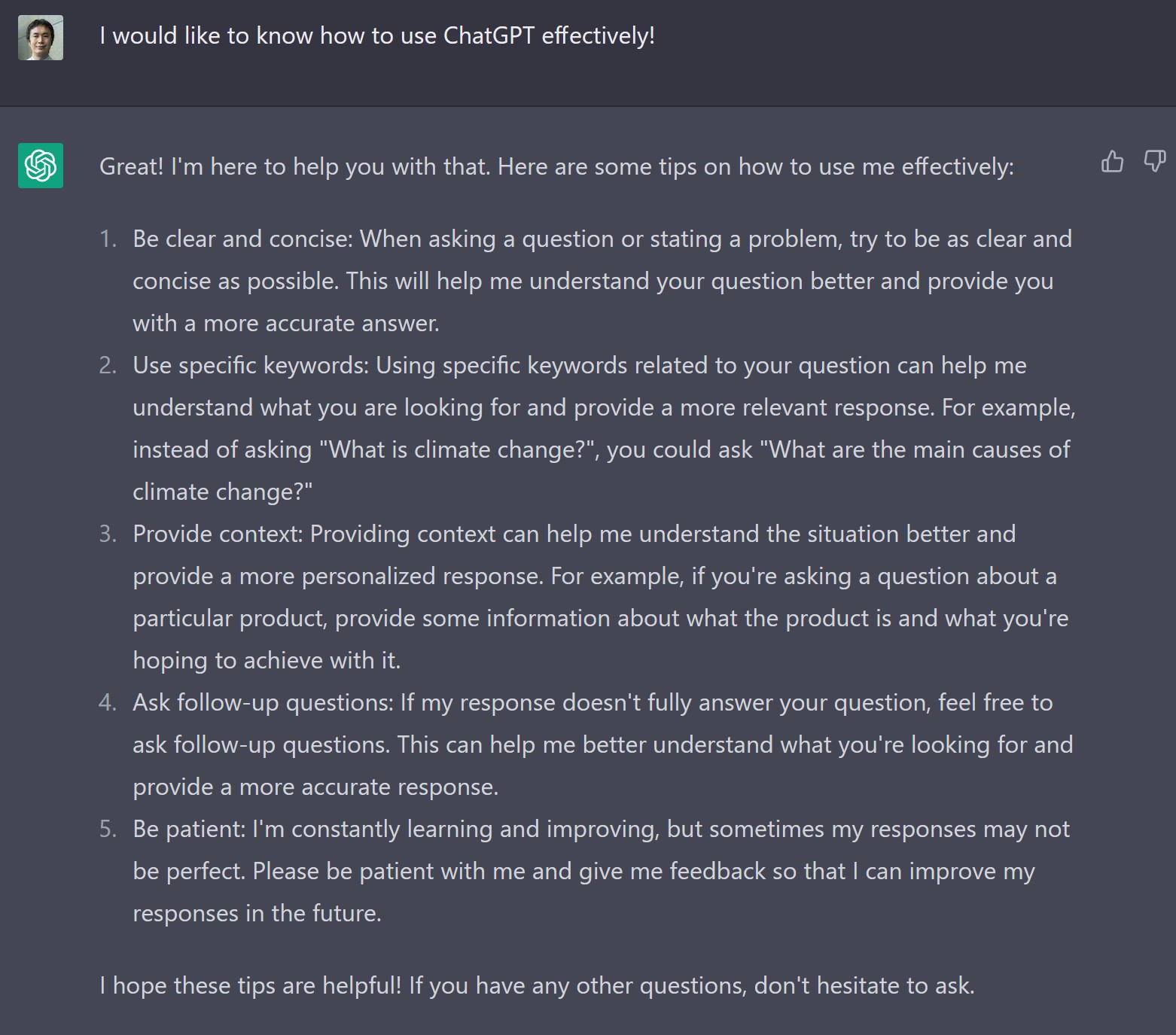Select the user question message
This screenshot has height=1035, width=1176.
tap(376, 35)
